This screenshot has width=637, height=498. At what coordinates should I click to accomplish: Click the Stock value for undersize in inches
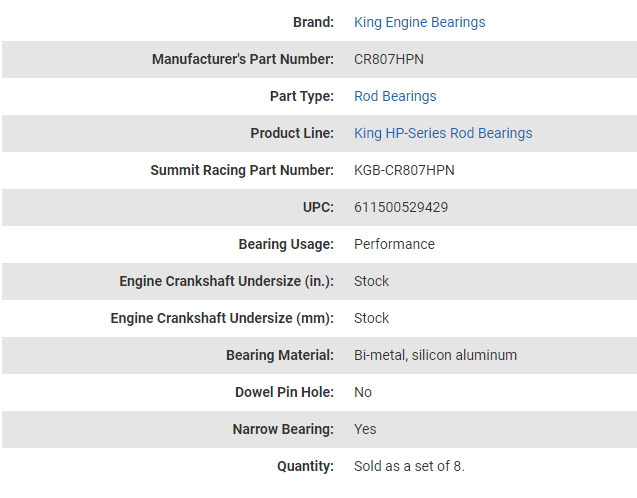pos(371,281)
